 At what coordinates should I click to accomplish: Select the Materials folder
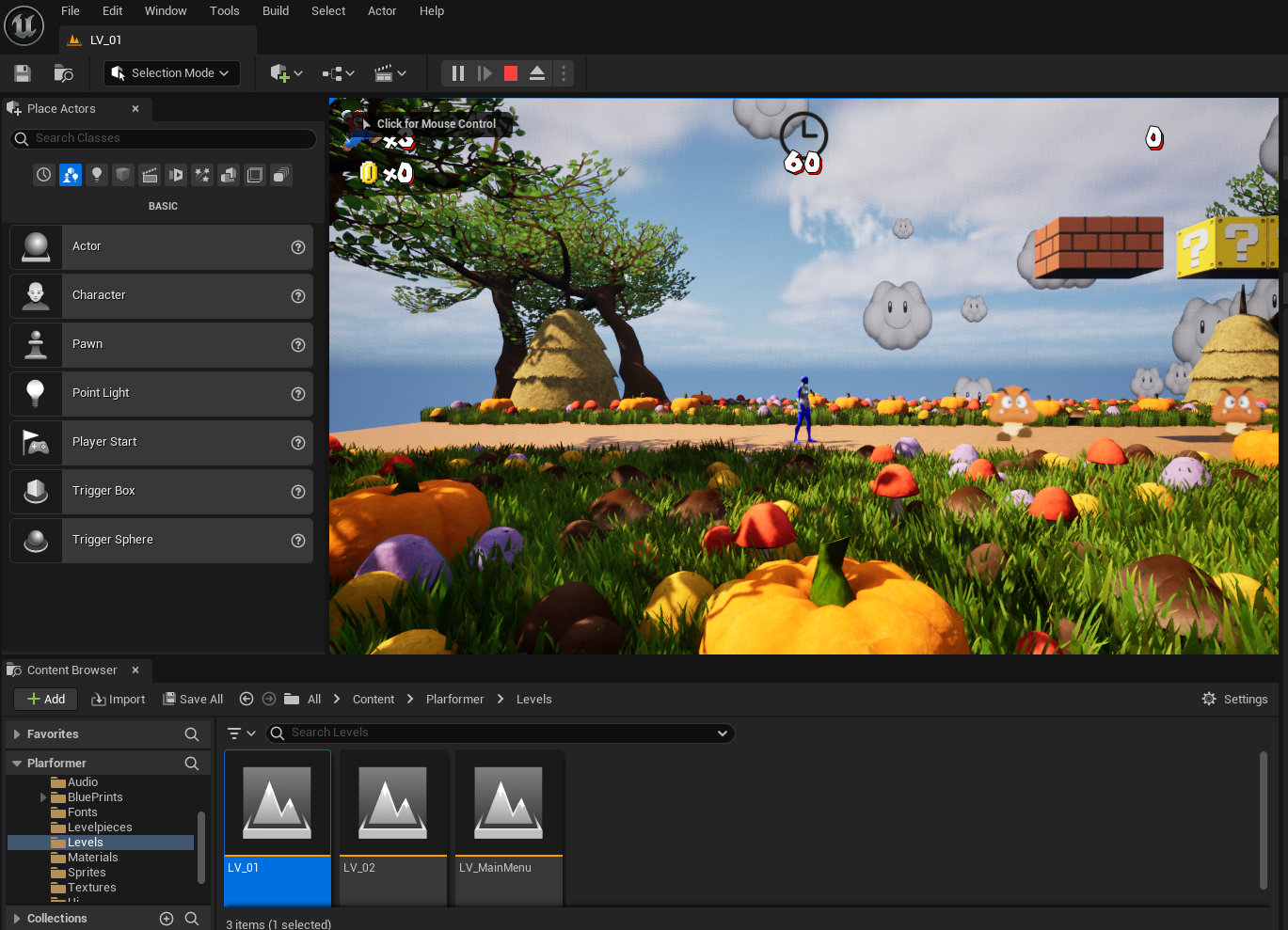(x=85, y=858)
